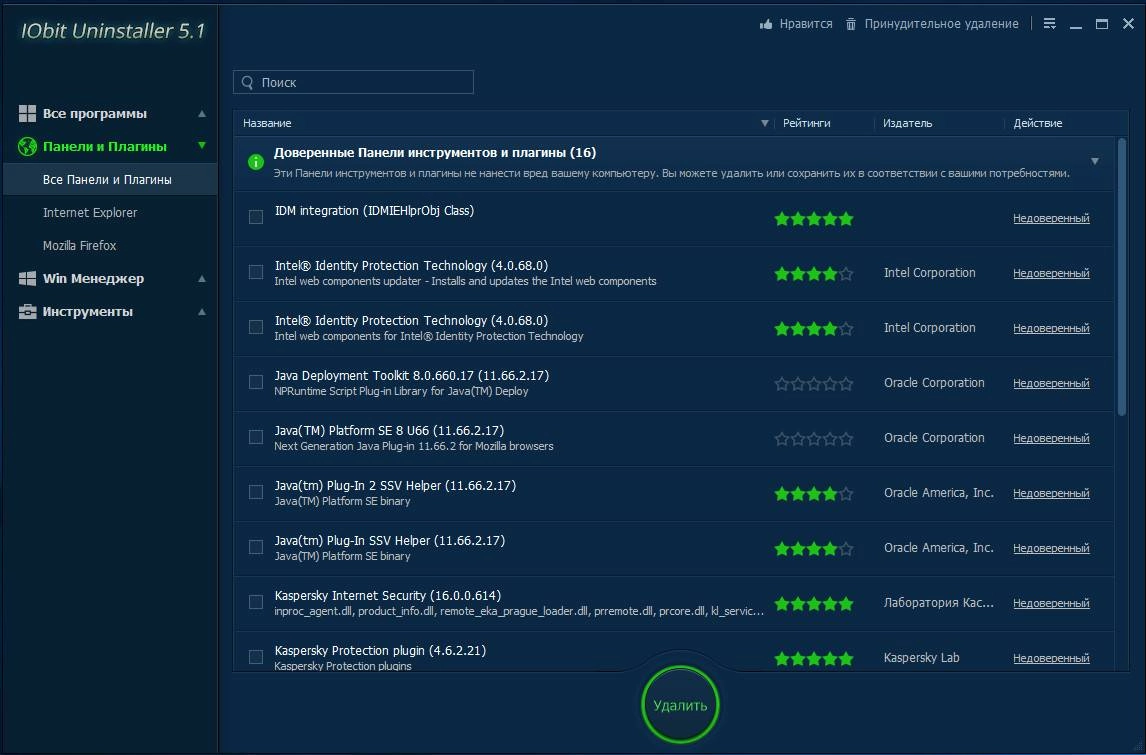Click the trash can Принудительное удаление icon
Viewport: 1146px width, 755px height.
[851, 24]
